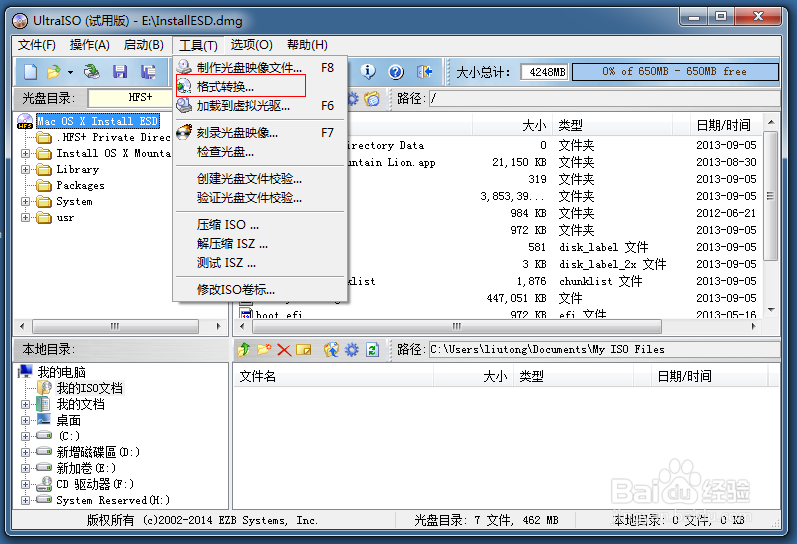Click the 工具(T) menu header
The width and height of the screenshot is (797, 544).
[x=198, y=45]
